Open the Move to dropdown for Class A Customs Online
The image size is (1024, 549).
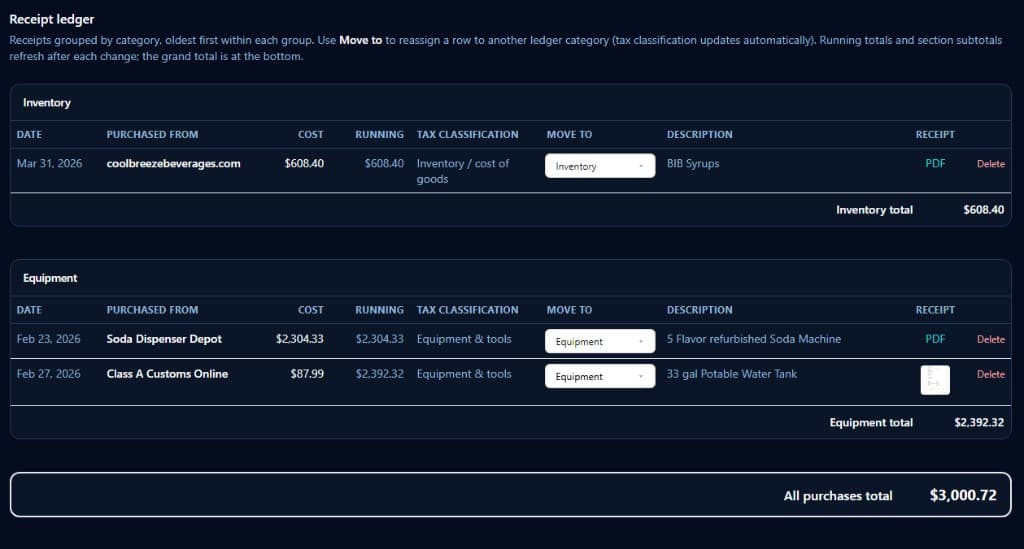click(x=600, y=377)
